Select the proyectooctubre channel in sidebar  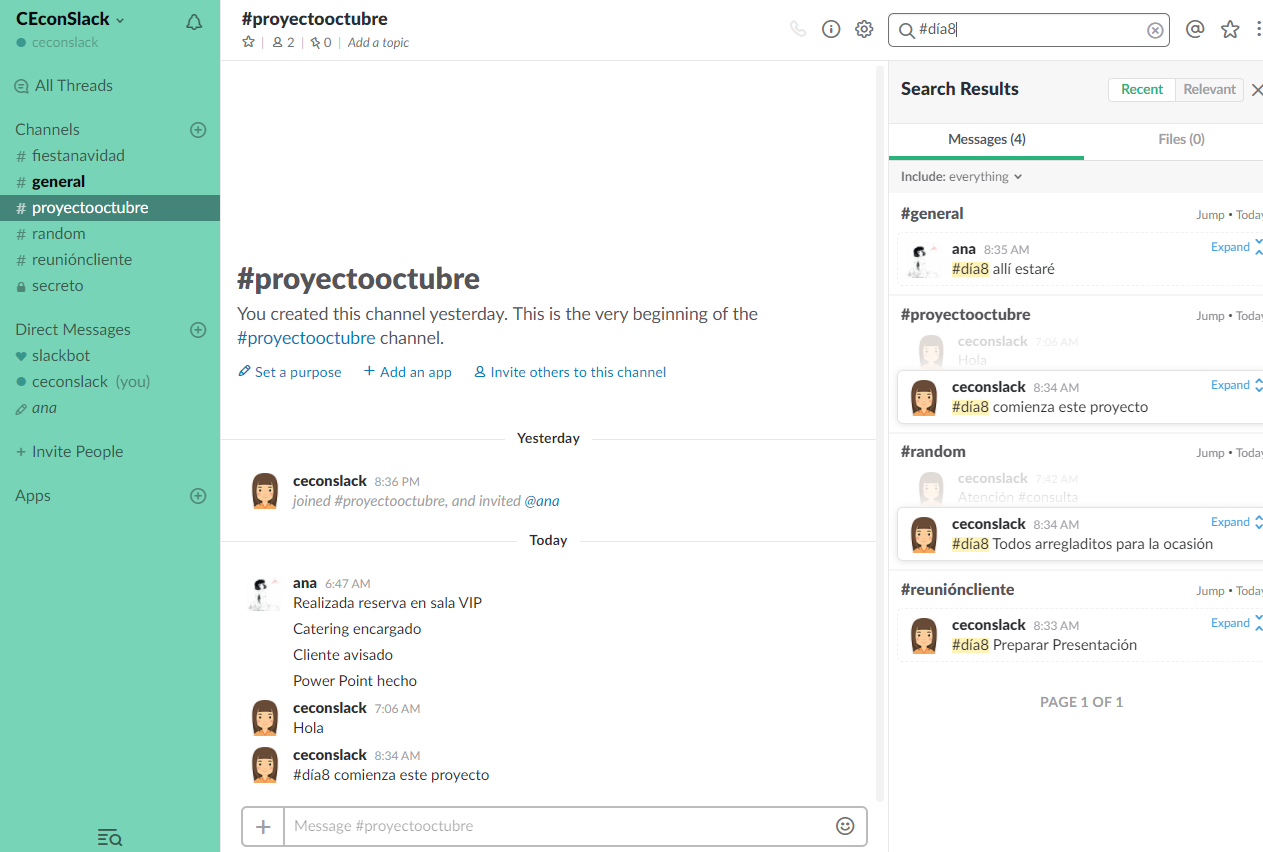(110, 208)
